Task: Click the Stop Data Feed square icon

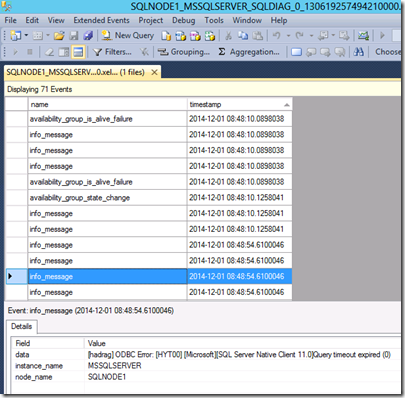Action: click(30, 52)
